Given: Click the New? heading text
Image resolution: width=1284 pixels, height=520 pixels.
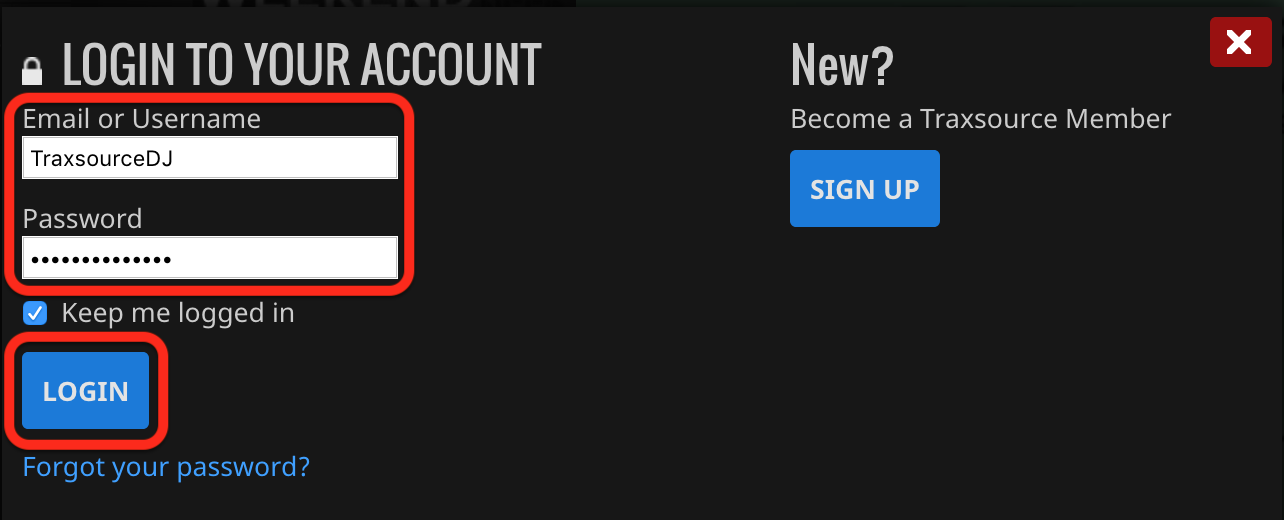Looking at the screenshot, I should pos(842,65).
